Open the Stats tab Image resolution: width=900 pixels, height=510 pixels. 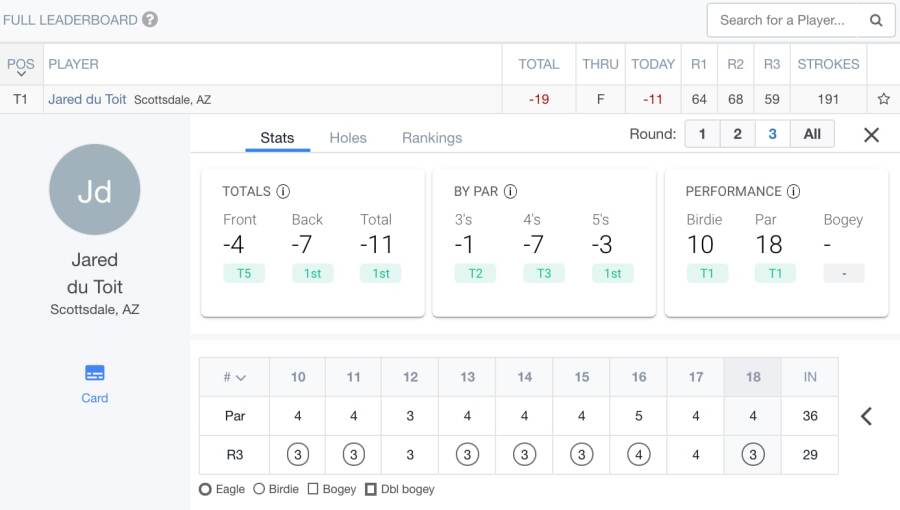click(x=277, y=138)
